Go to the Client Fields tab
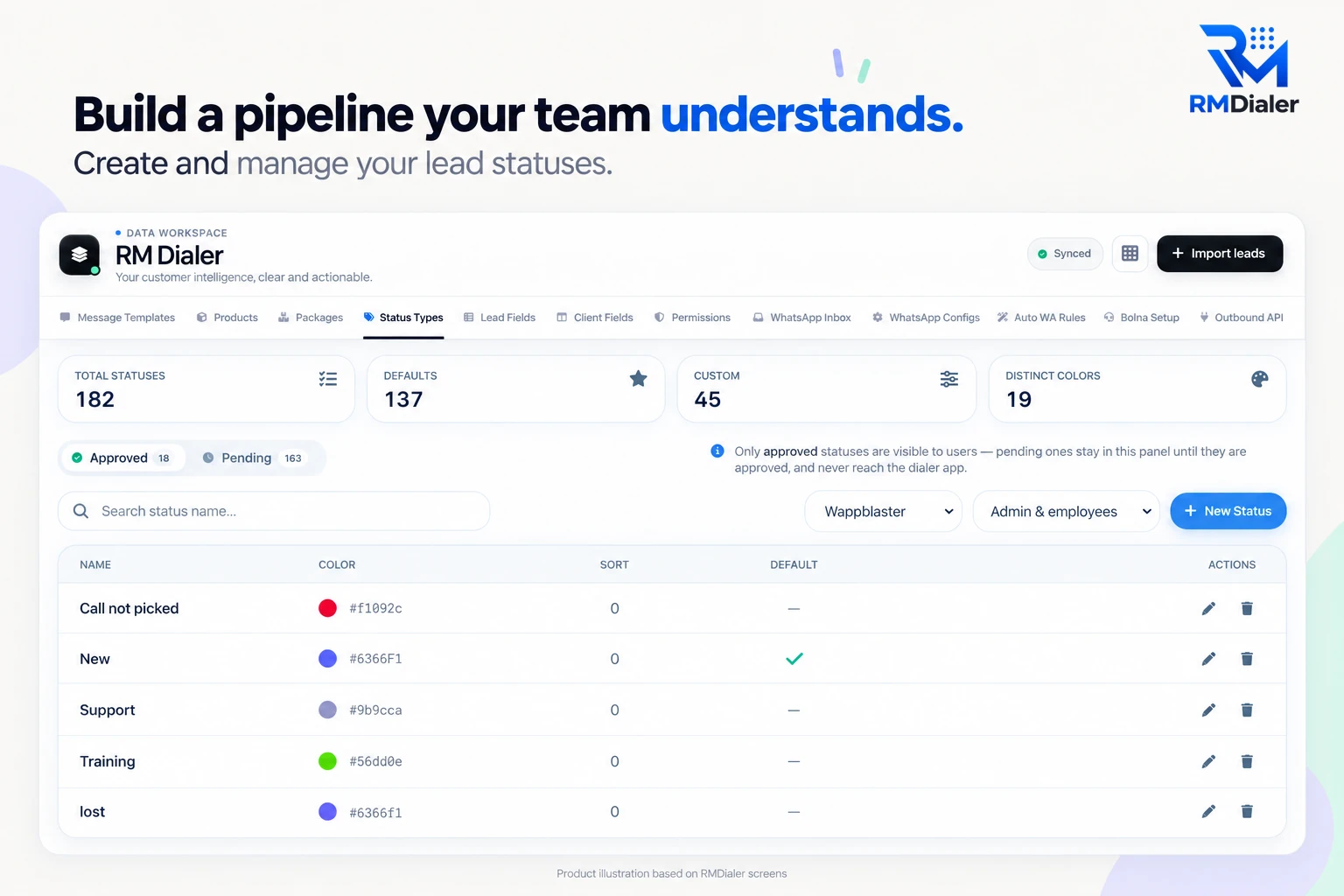The height and width of the screenshot is (896, 1344). pos(595,318)
